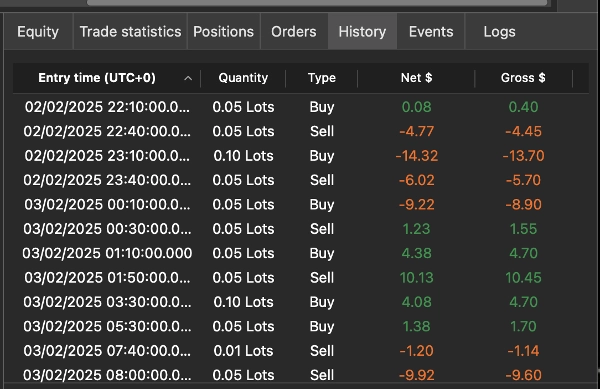Click Gross value -9.60
This screenshot has width=600, height=389.
click(523, 375)
